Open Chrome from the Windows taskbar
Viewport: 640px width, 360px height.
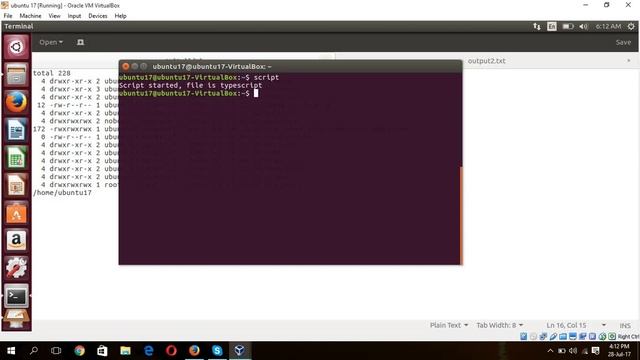(79, 351)
